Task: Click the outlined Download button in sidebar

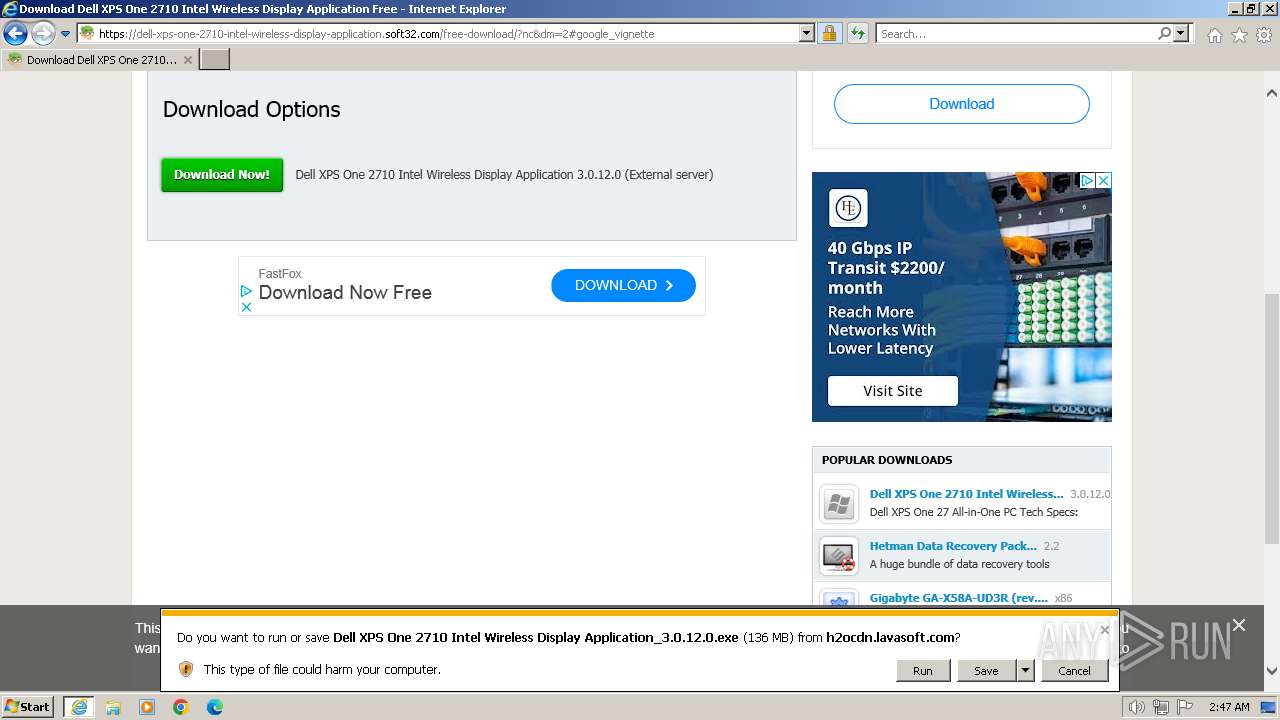Action: tap(961, 104)
